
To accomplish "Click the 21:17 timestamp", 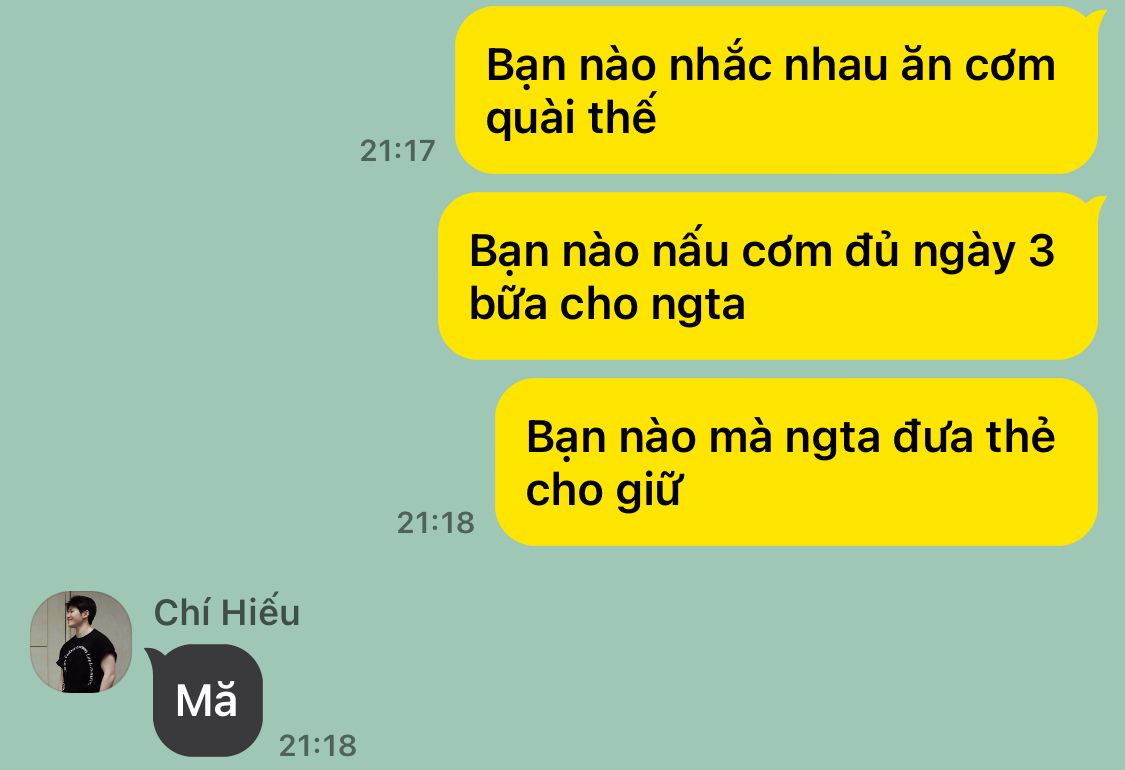I will pos(397,151).
